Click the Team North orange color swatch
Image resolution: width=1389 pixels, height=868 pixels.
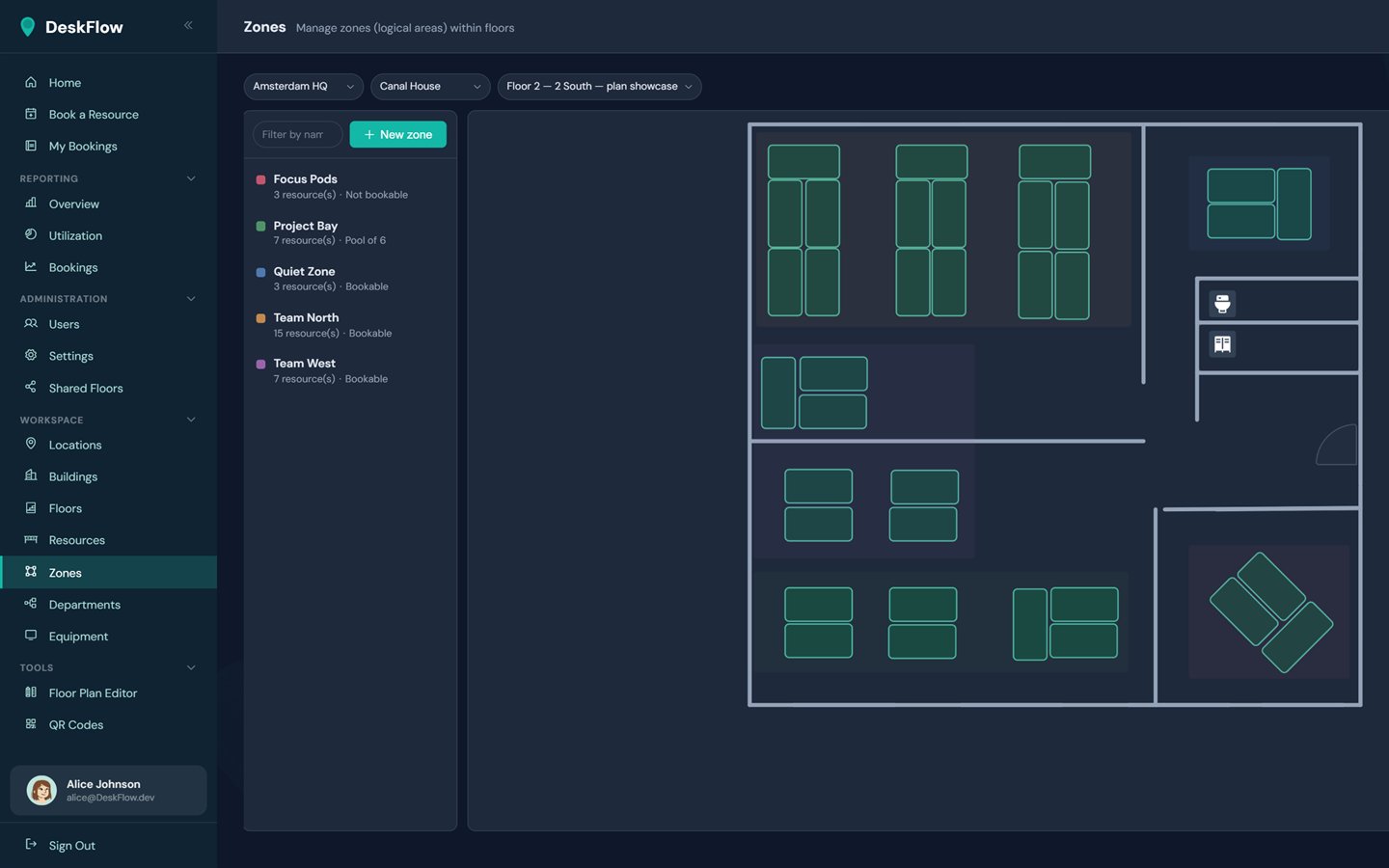tap(260, 318)
